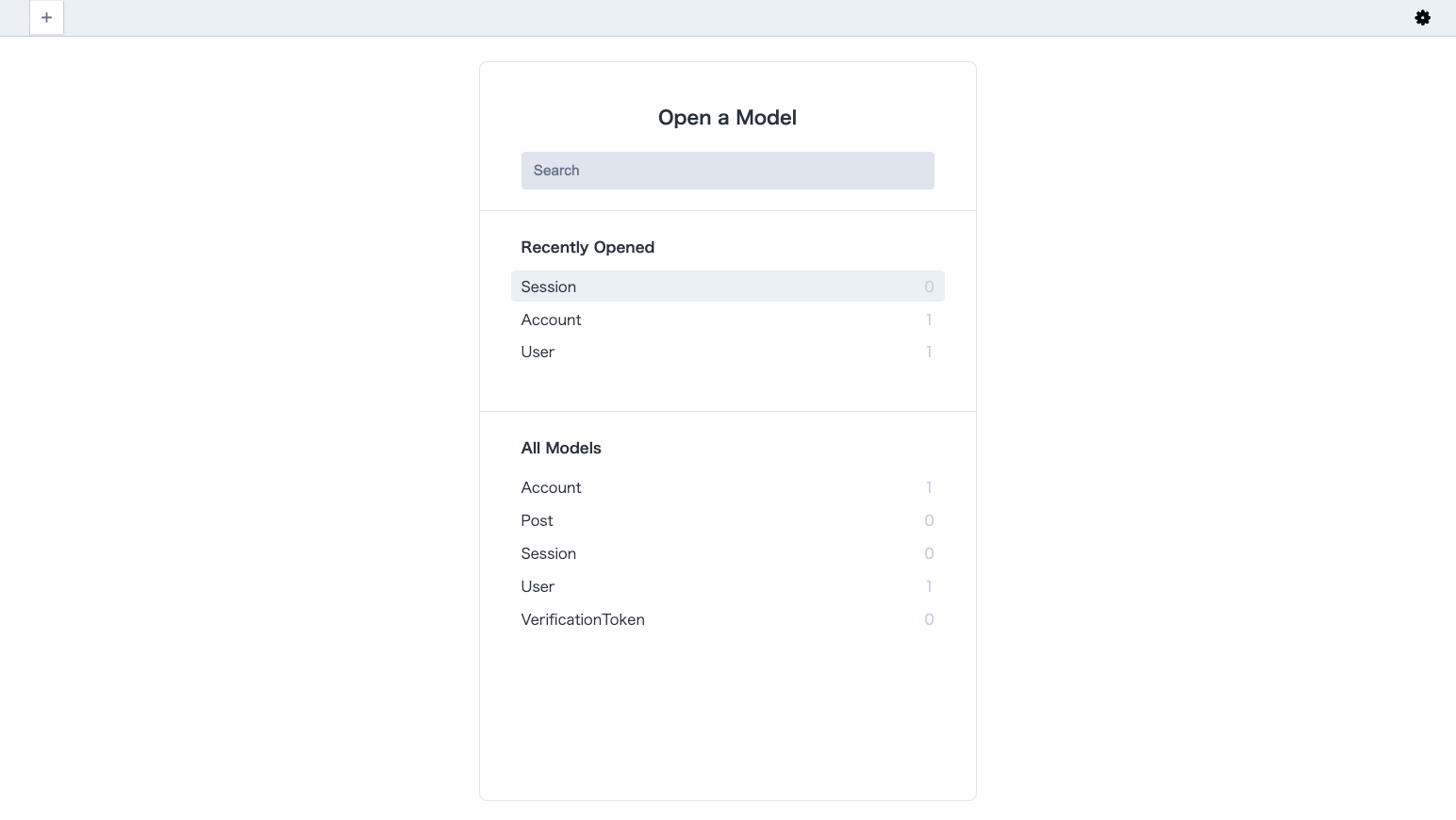Click record count beside recent Account
Viewport: 1456px width, 820px height.
(929, 320)
